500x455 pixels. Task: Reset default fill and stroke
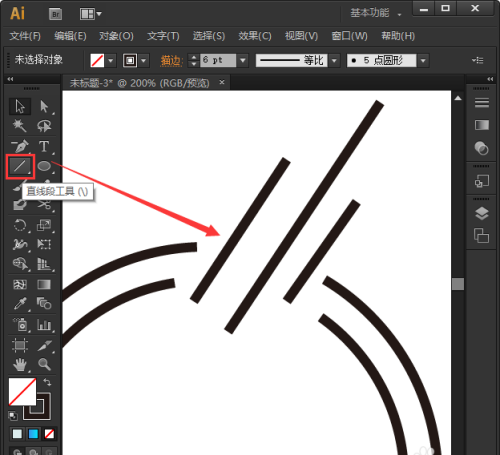(13, 416)
